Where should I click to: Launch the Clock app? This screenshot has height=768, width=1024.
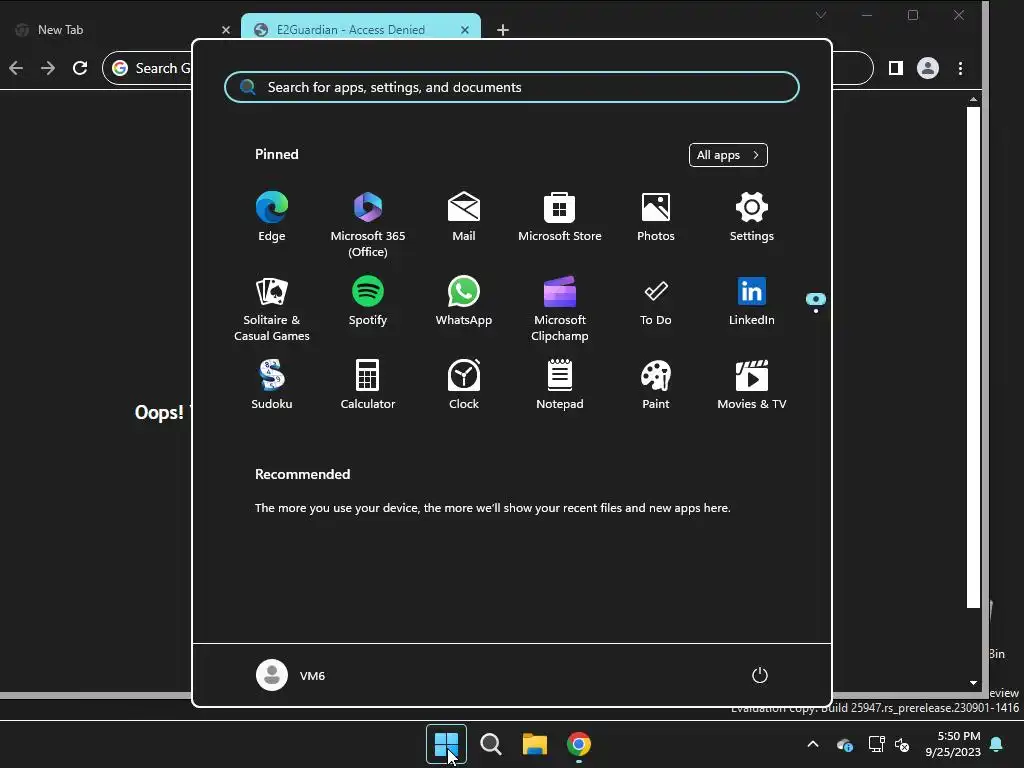(464, 385)
